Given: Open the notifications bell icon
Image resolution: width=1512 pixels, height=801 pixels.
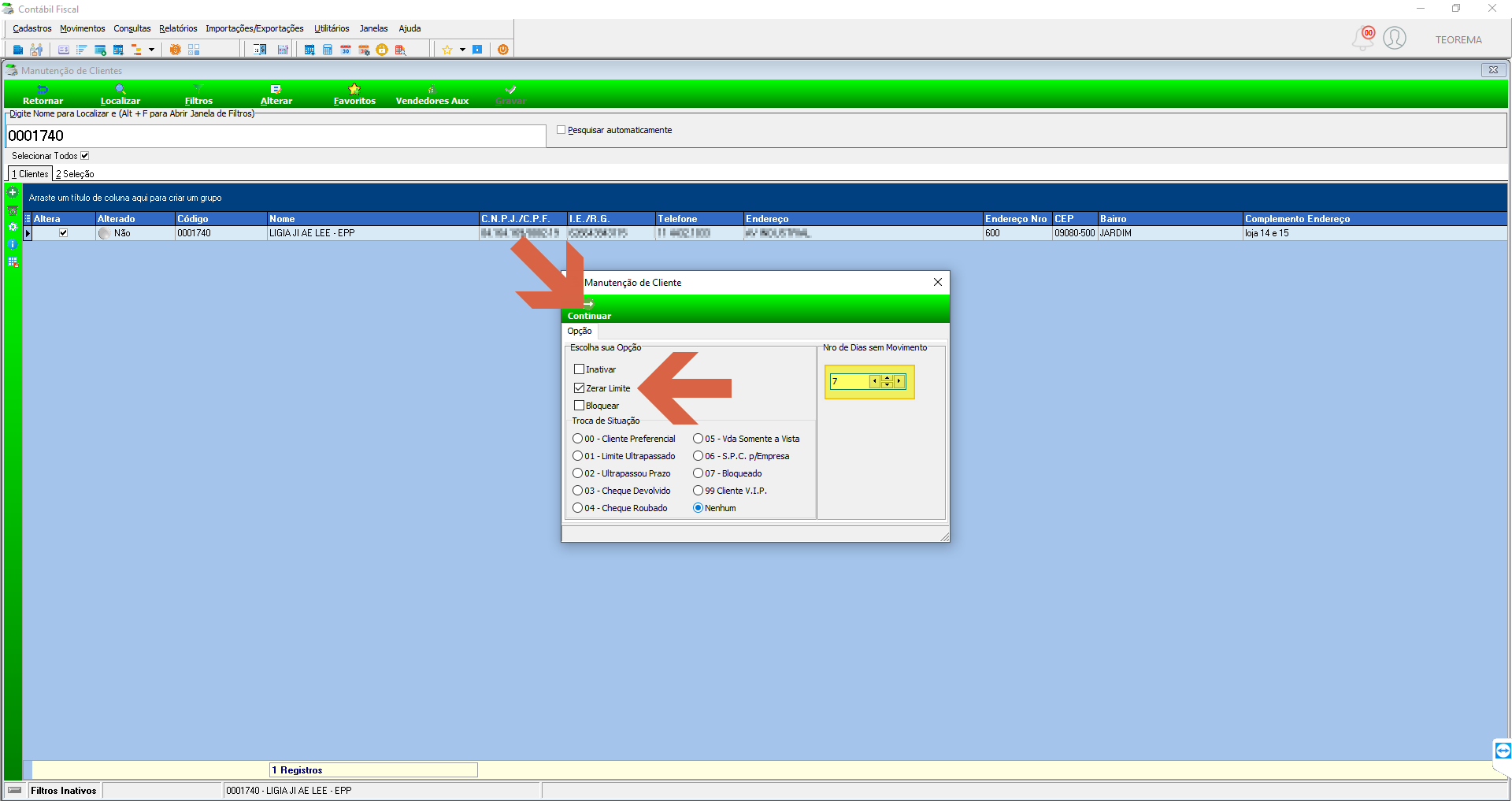Looking at the screenshot, I should [1363, 39].
